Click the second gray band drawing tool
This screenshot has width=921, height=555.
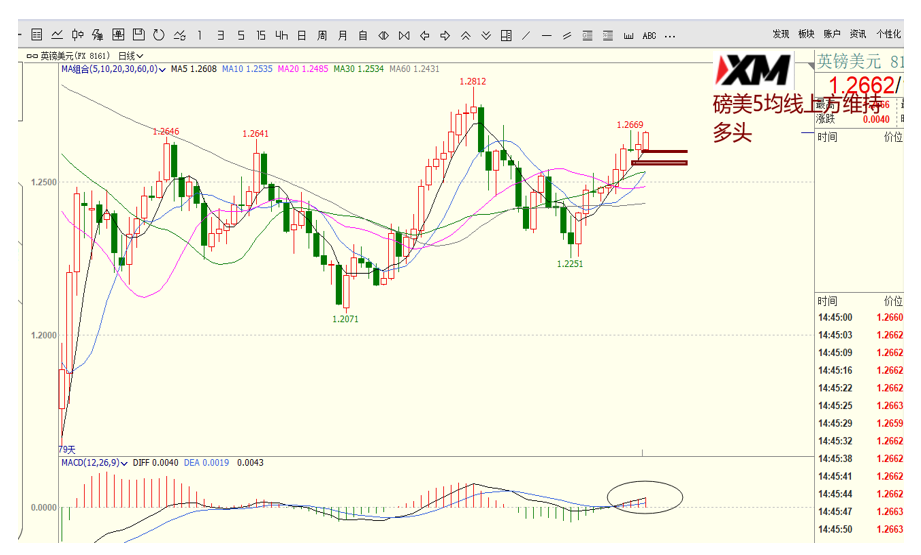[608, 35]
